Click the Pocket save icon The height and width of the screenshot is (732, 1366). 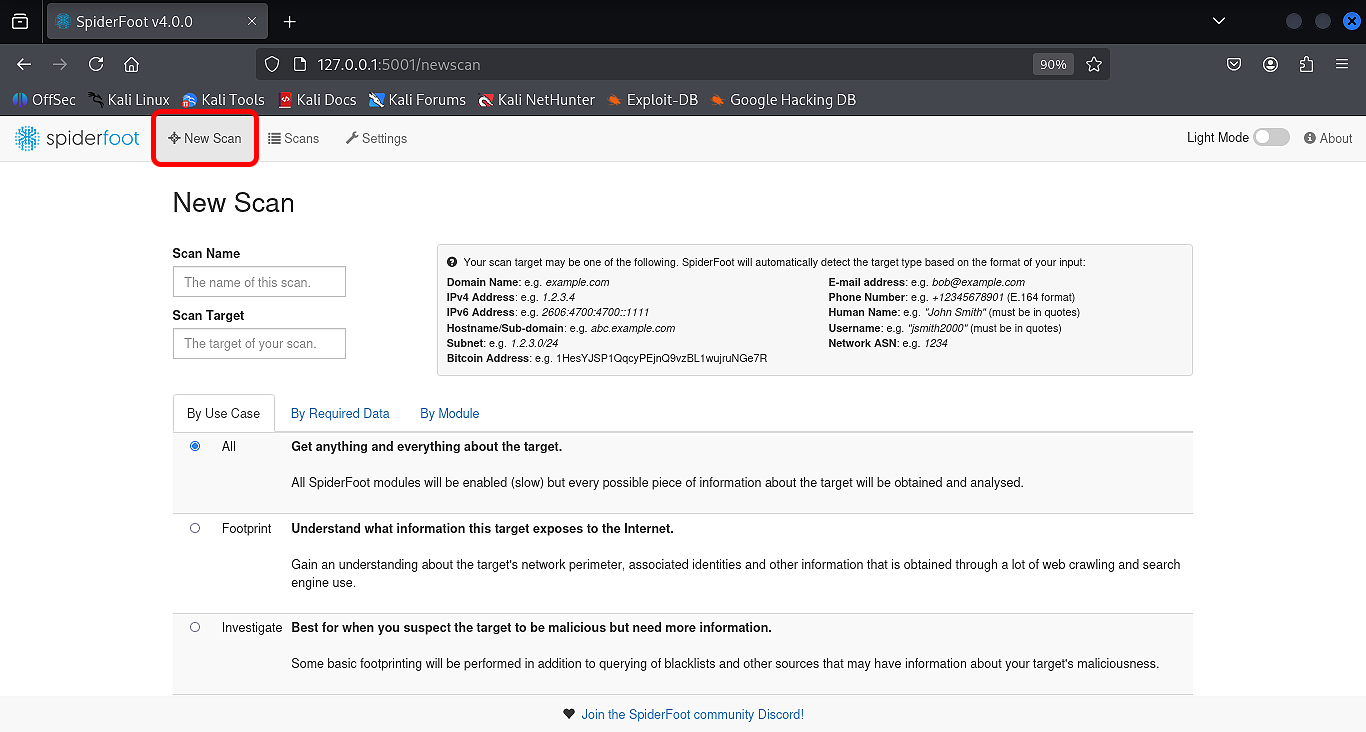click(1234, 64)
